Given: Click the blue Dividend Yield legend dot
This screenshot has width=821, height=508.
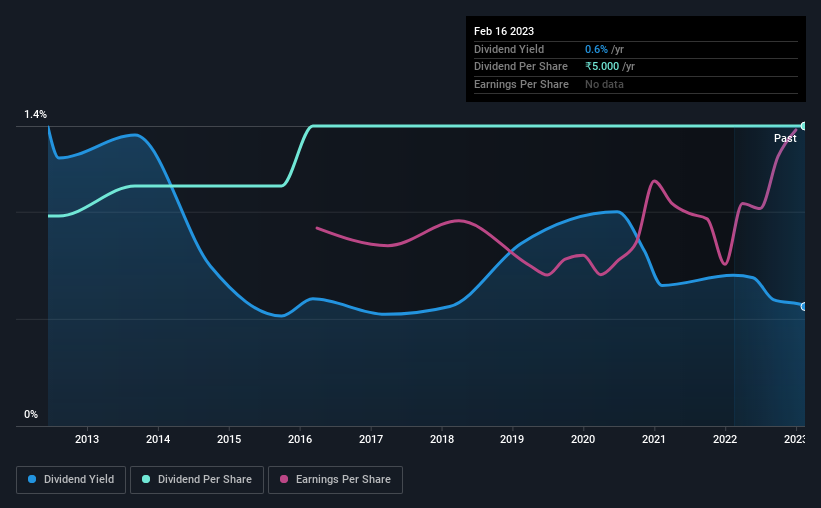Looking at the screenshot, I should (32, 479).
